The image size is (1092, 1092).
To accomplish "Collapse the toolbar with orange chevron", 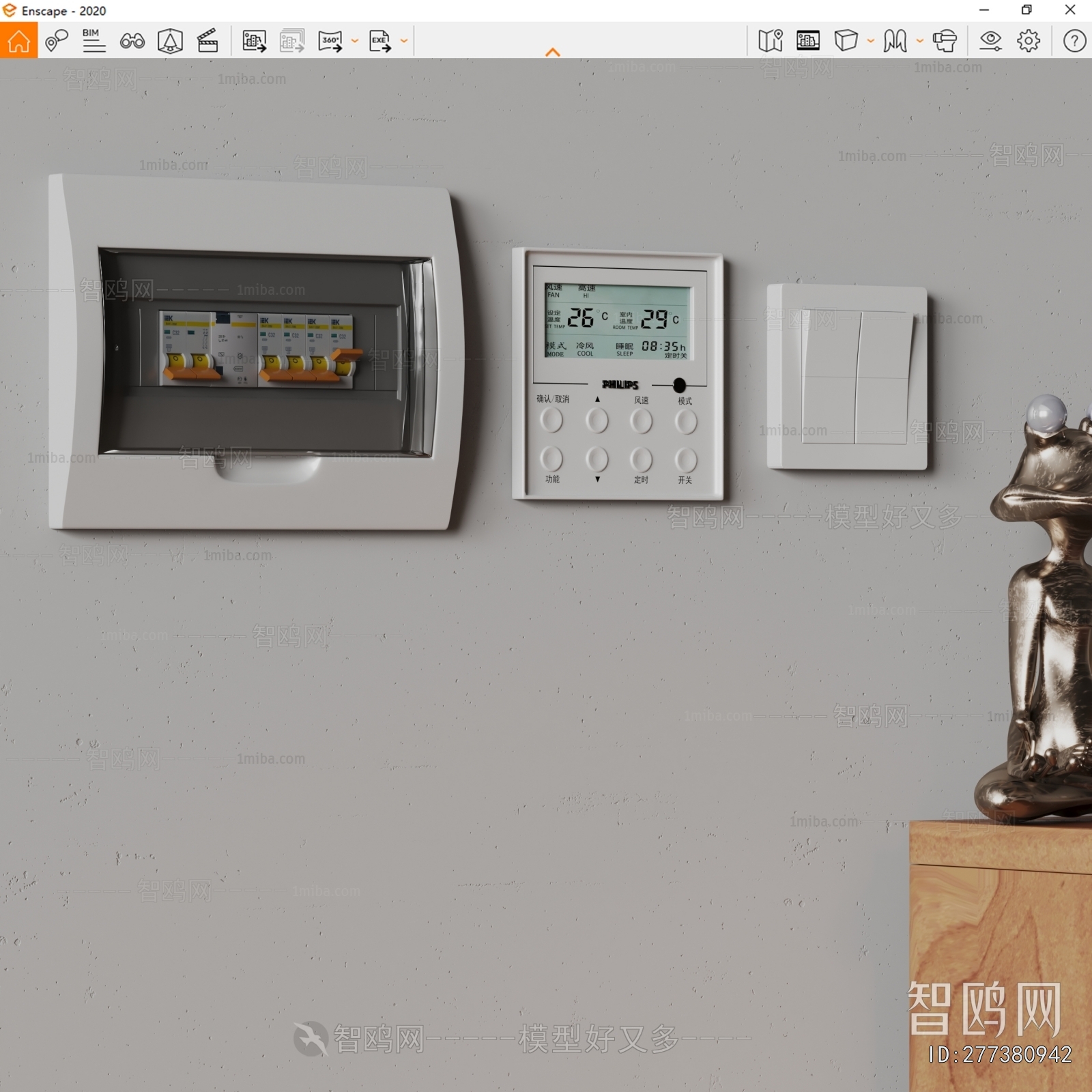I will point(553,52).
